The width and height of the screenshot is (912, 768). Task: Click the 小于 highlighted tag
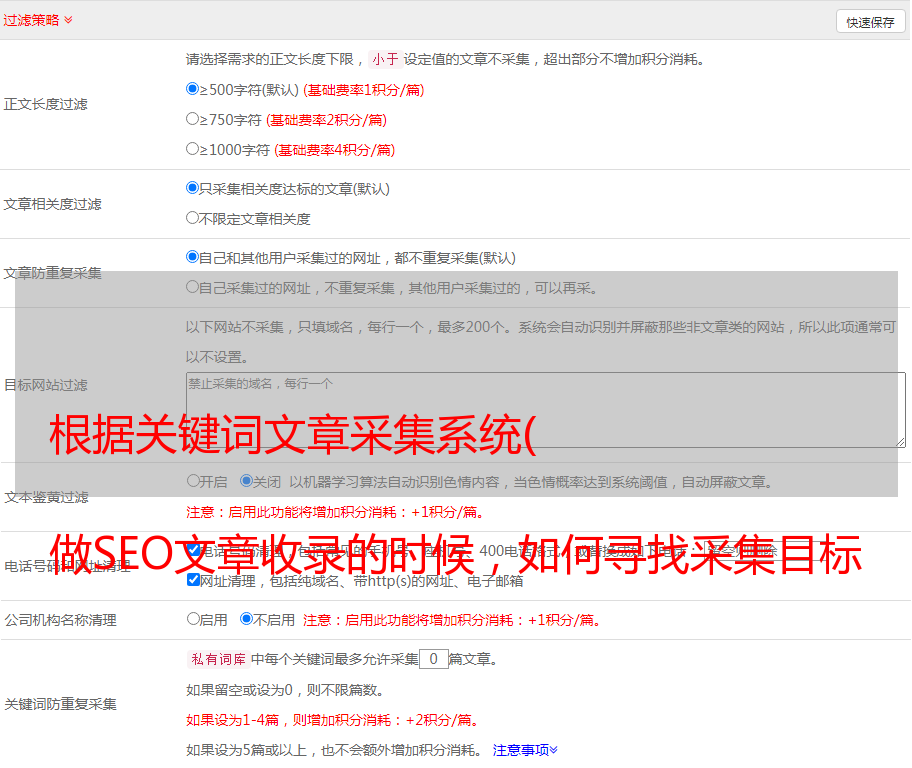tap(385, 59)
